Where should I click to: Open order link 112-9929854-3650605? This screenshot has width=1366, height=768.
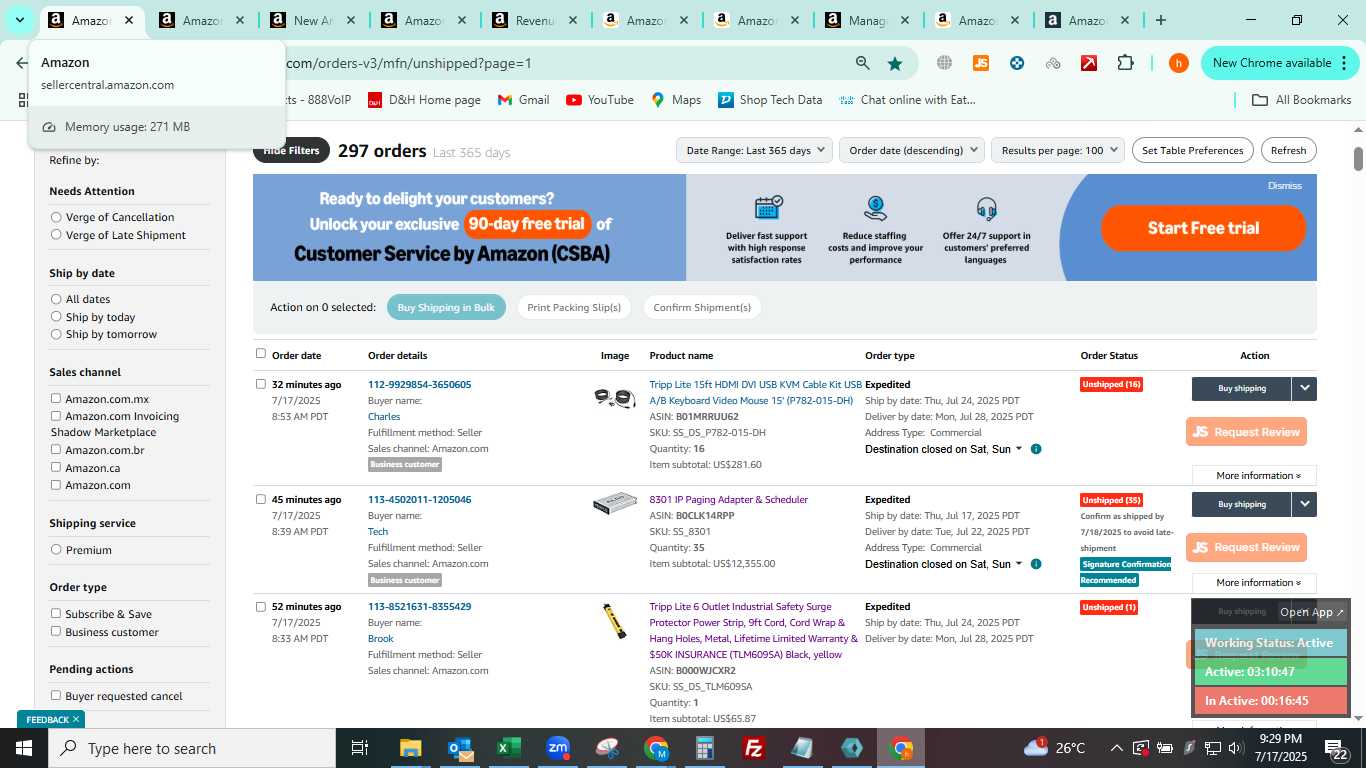(x=419, y=384)
